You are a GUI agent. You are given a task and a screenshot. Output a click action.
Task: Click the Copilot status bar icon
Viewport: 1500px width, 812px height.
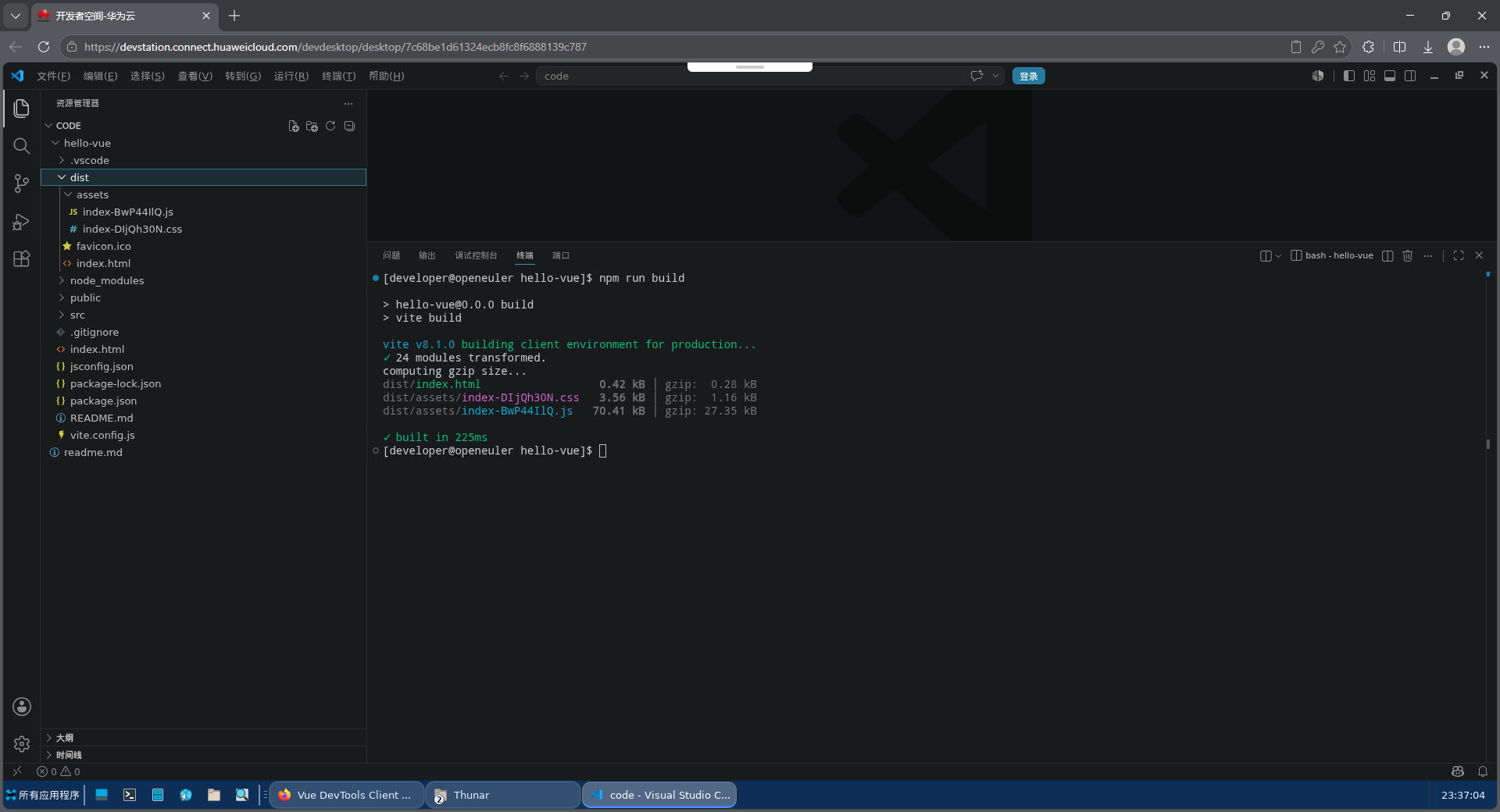pos(1458,771)
